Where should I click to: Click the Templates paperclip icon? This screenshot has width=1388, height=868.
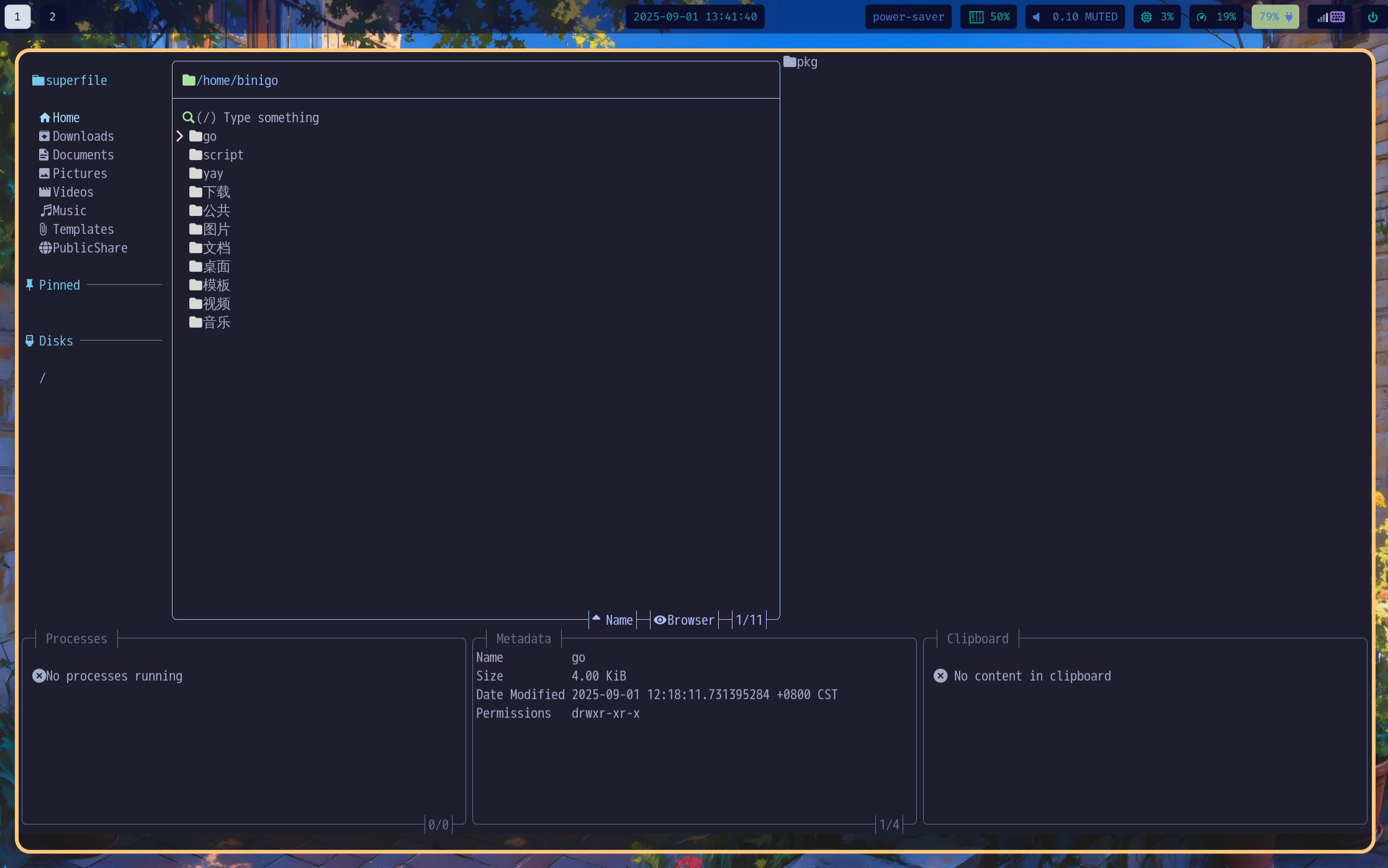pos(43,230)
